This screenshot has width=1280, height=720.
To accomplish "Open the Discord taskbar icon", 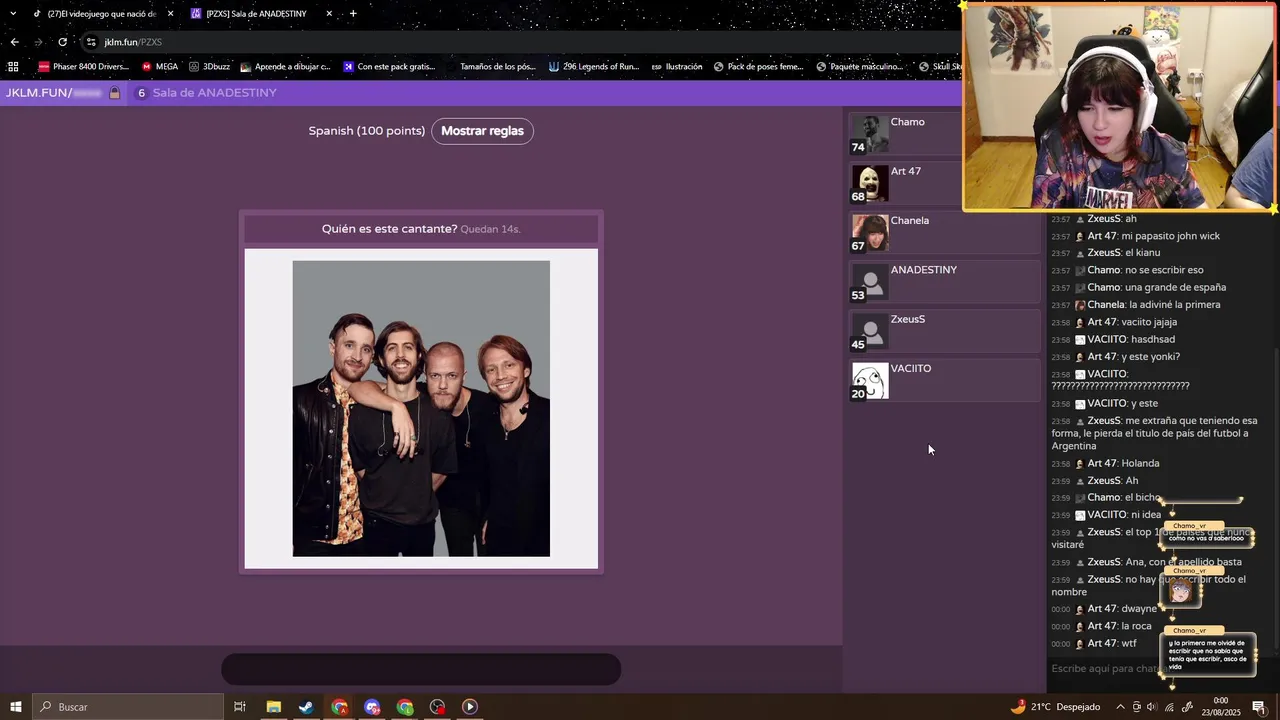I will 373,707.
